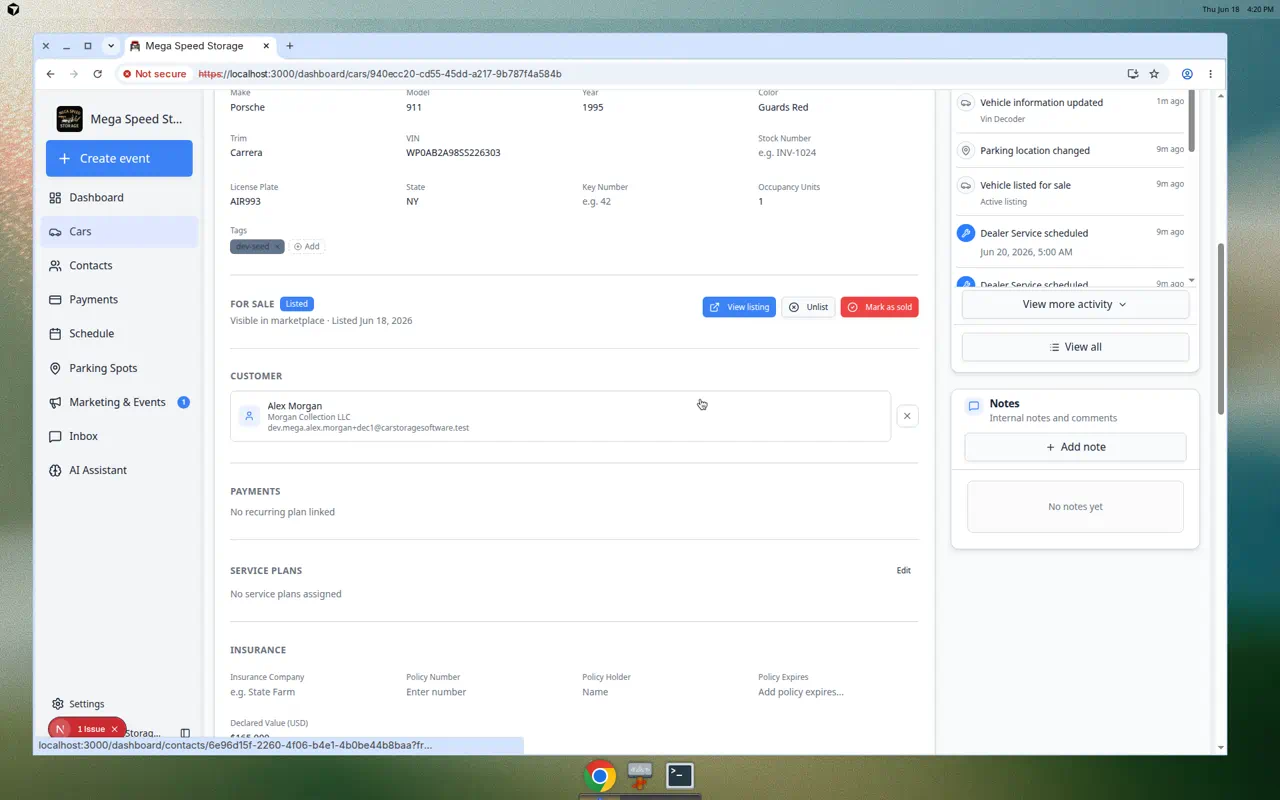The image size is (1280, 800).
Task: Click the install app icon in address bar
Action: click(1132, 74)
